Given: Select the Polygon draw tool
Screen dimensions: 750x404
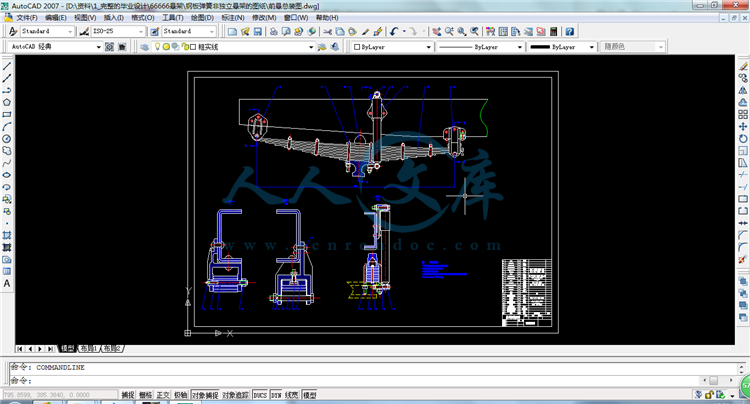Looking at the screenshot, I should tap(7, 102).
